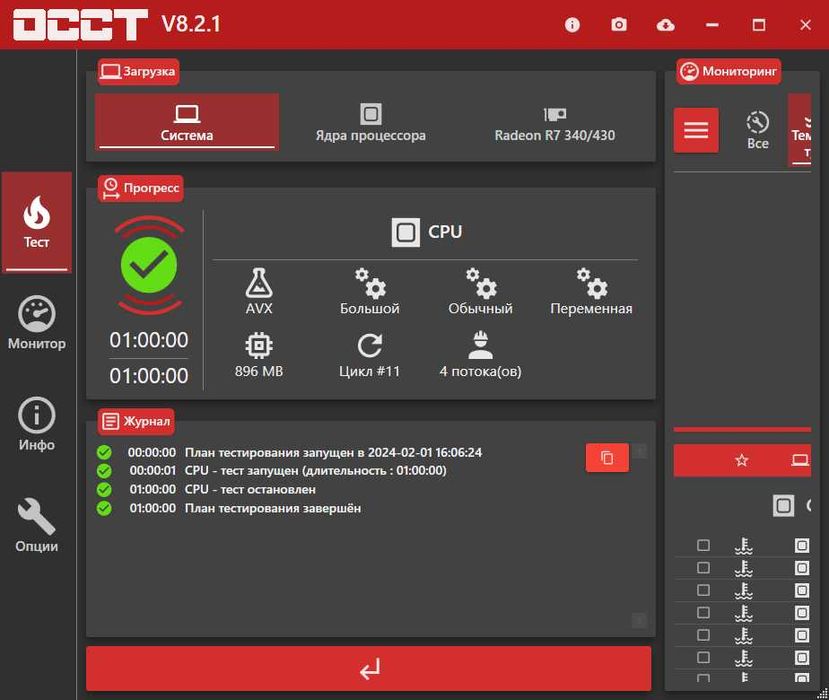Click the CPU chip icon in the sixth sensor row
829x700 pixels.
(802, 658)
